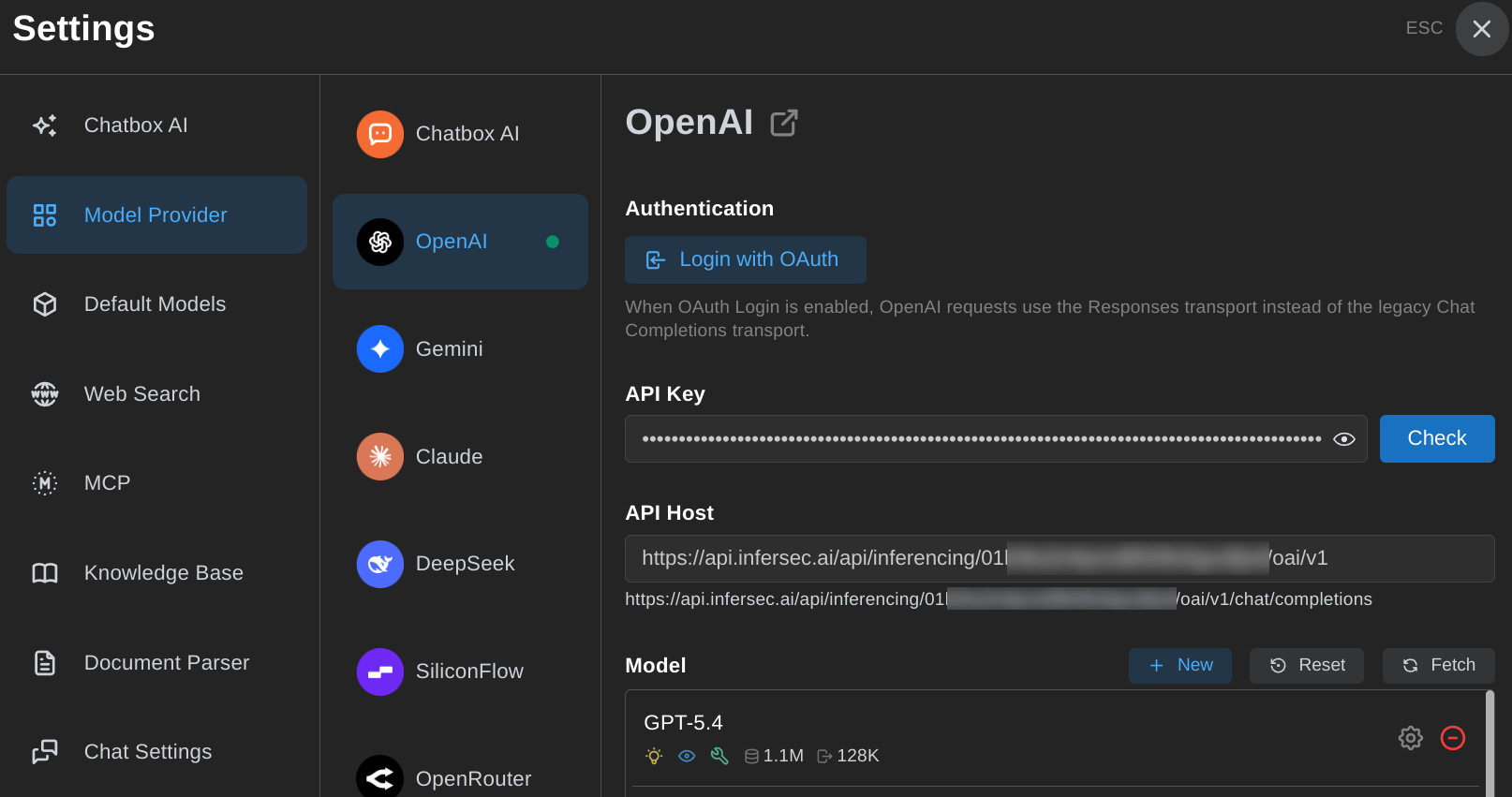Click the OpenRouter provider logo

point(380,777)
